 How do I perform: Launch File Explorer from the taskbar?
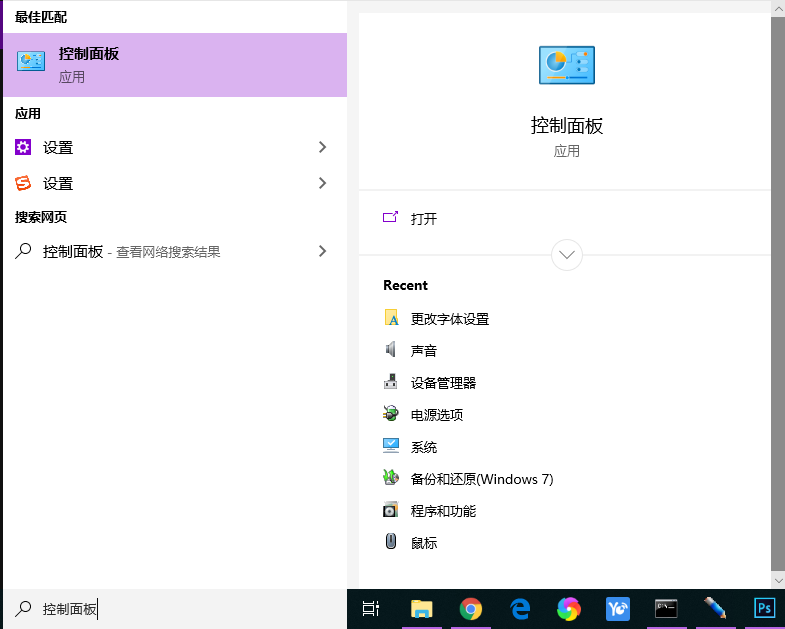click(421, 609)
